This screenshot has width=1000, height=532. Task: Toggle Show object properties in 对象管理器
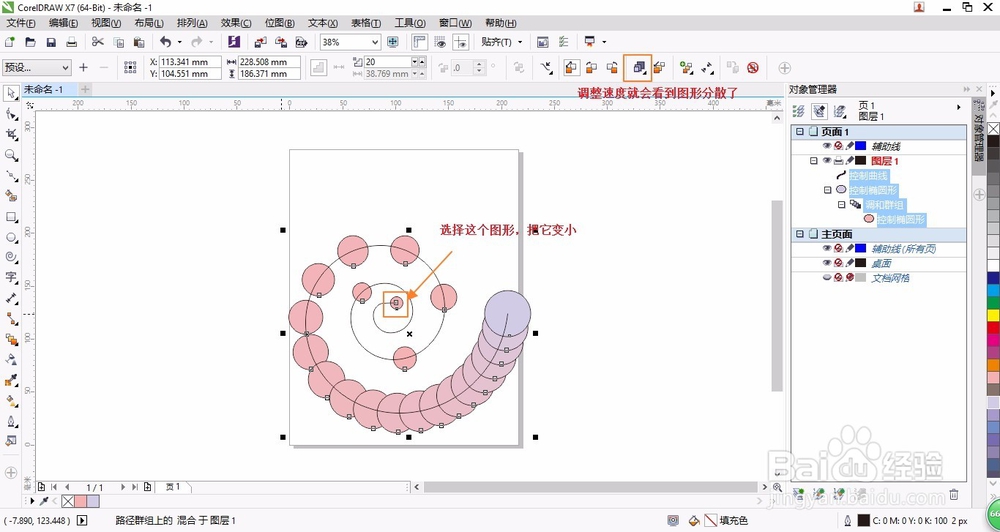798,112
